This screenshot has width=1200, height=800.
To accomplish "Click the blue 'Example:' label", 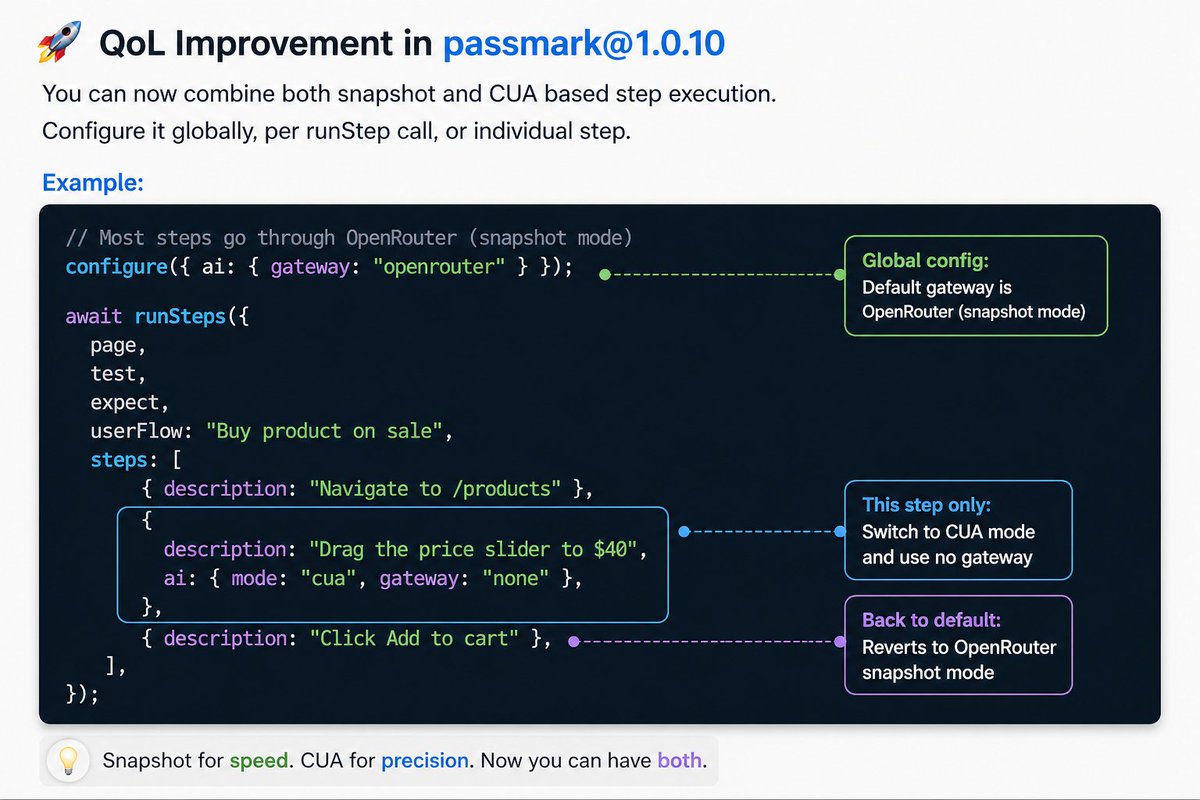I will [93, 183].
